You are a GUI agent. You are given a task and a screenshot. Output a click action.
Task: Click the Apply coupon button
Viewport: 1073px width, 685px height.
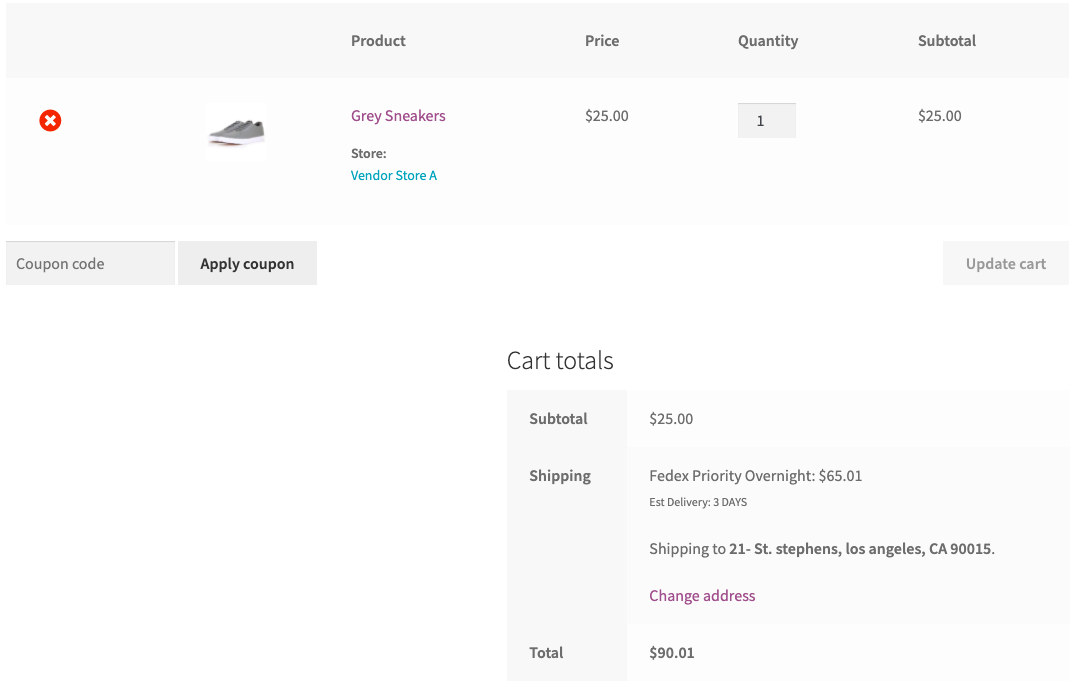pyautogui.click(x=247, y=263)
